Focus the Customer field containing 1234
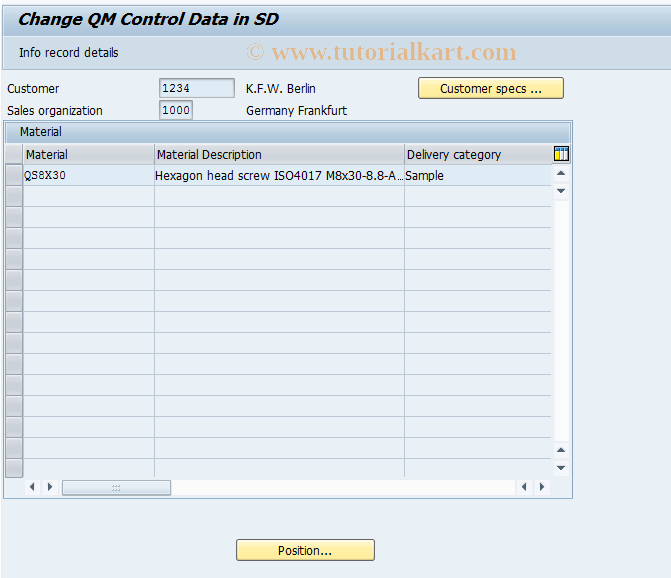671x578 pixels. point(196,88)
